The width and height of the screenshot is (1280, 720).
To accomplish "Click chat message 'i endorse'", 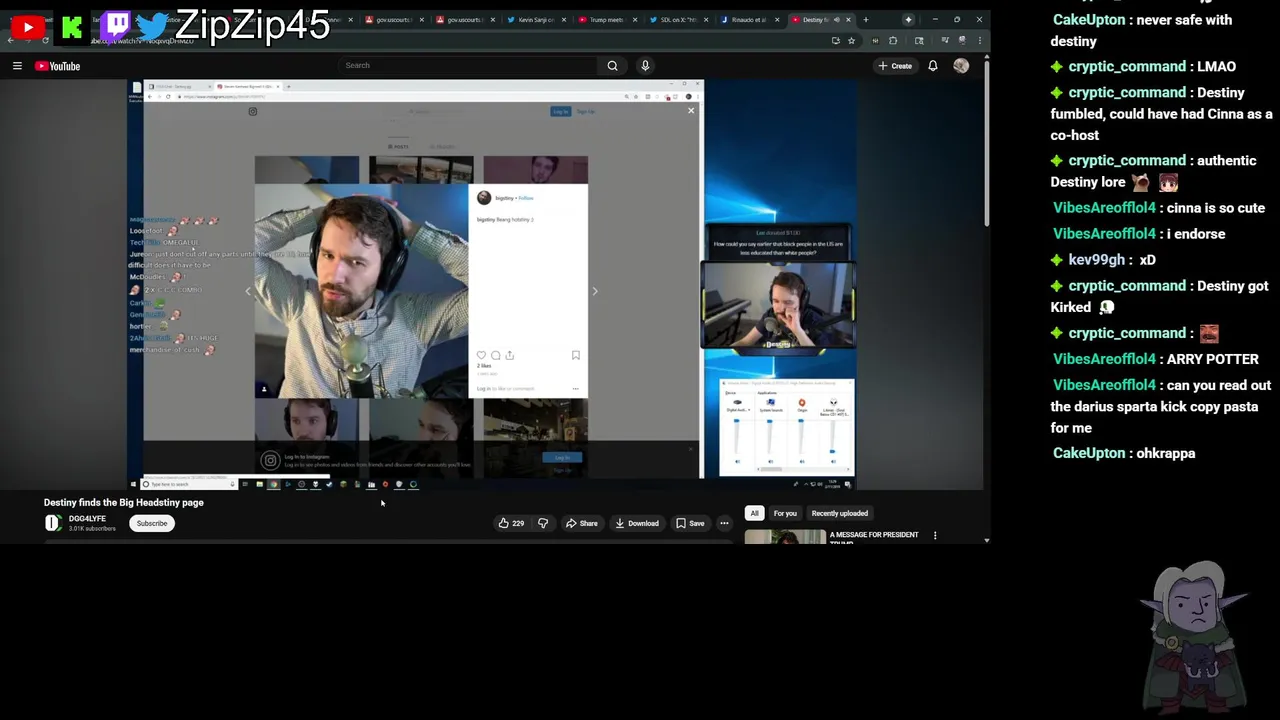I will (1139, 234).
